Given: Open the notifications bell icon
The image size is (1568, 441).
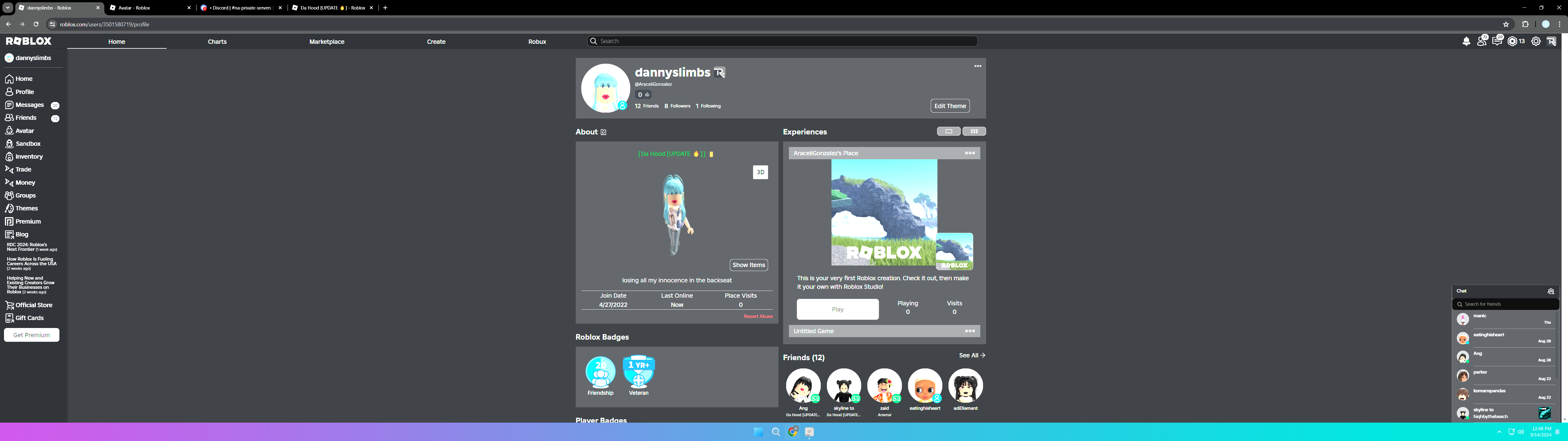Looking at the screenshot, I should pyautogui.click(x=1466, y=41).
